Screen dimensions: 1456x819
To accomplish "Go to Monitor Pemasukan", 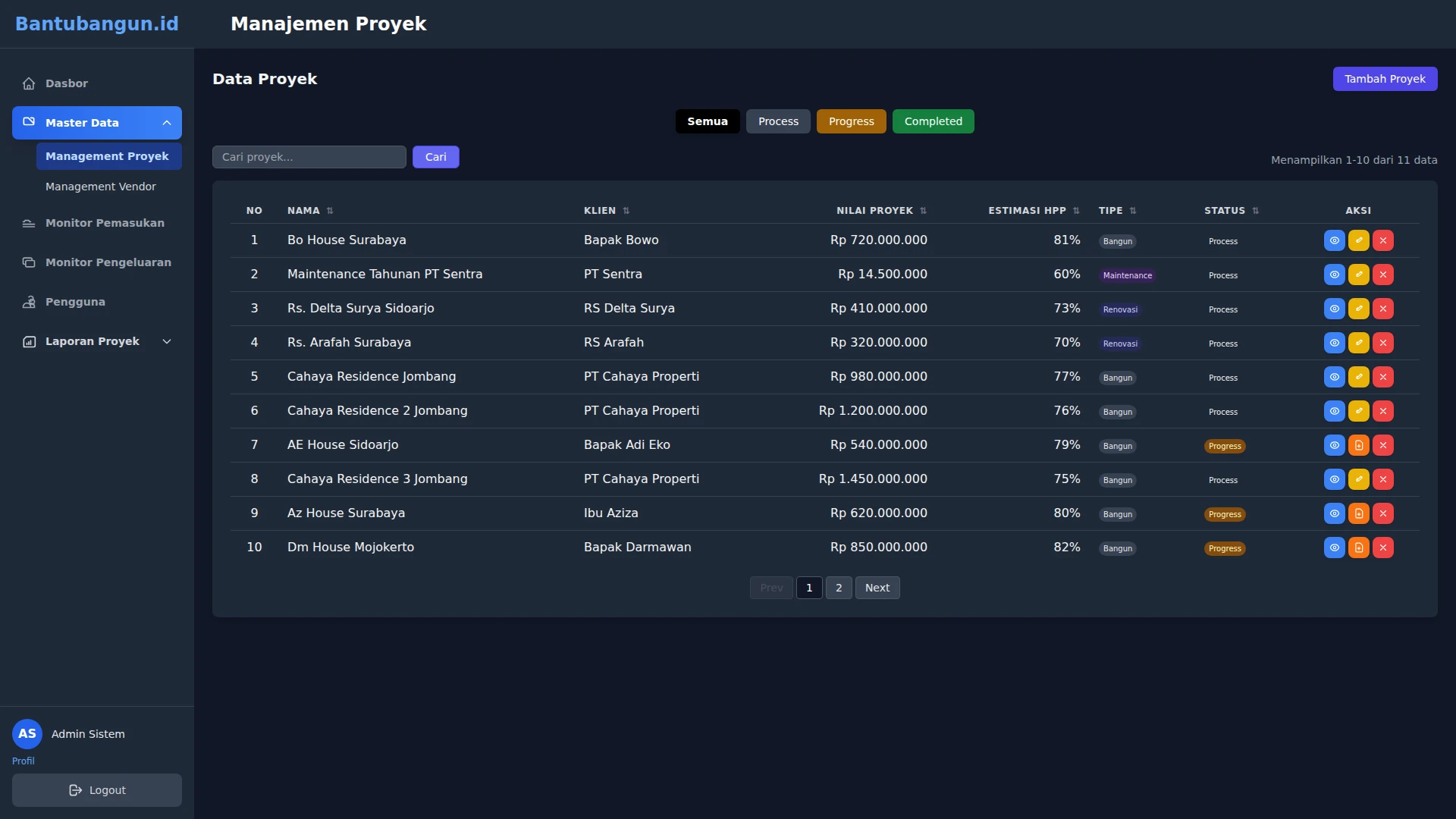I will pos(97,223).
